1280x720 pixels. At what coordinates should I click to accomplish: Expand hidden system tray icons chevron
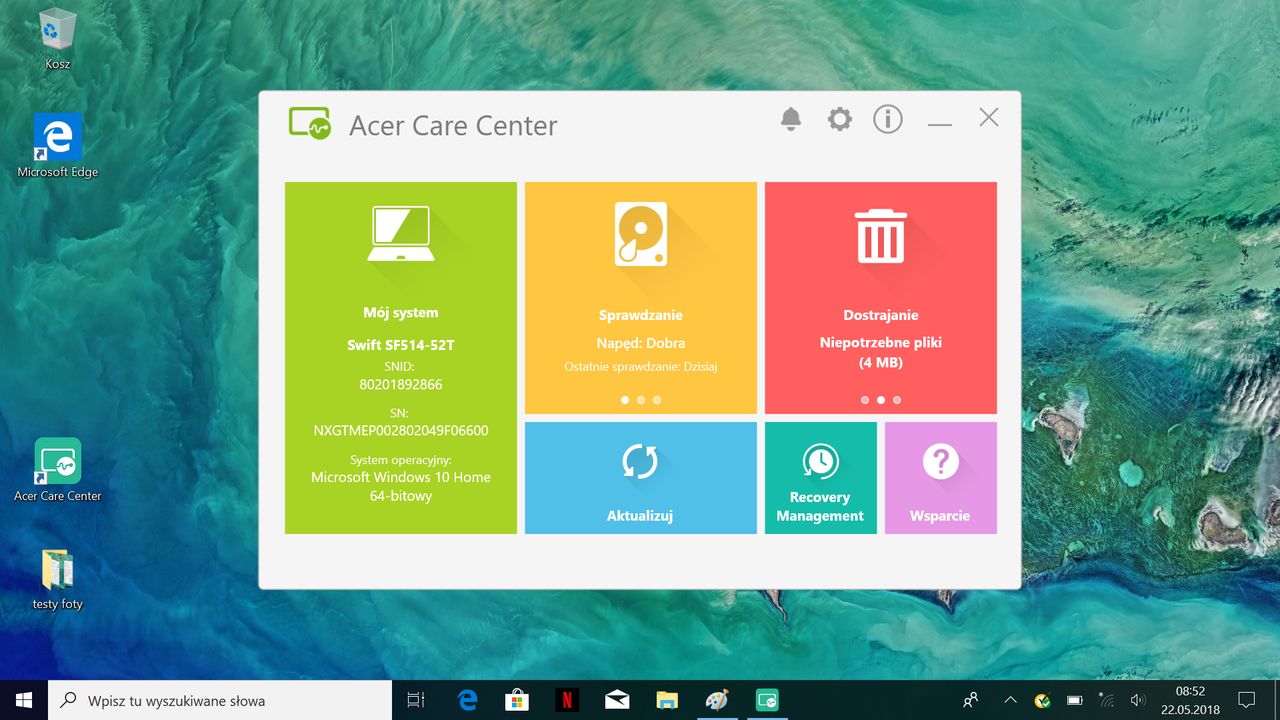point(1010,701)
